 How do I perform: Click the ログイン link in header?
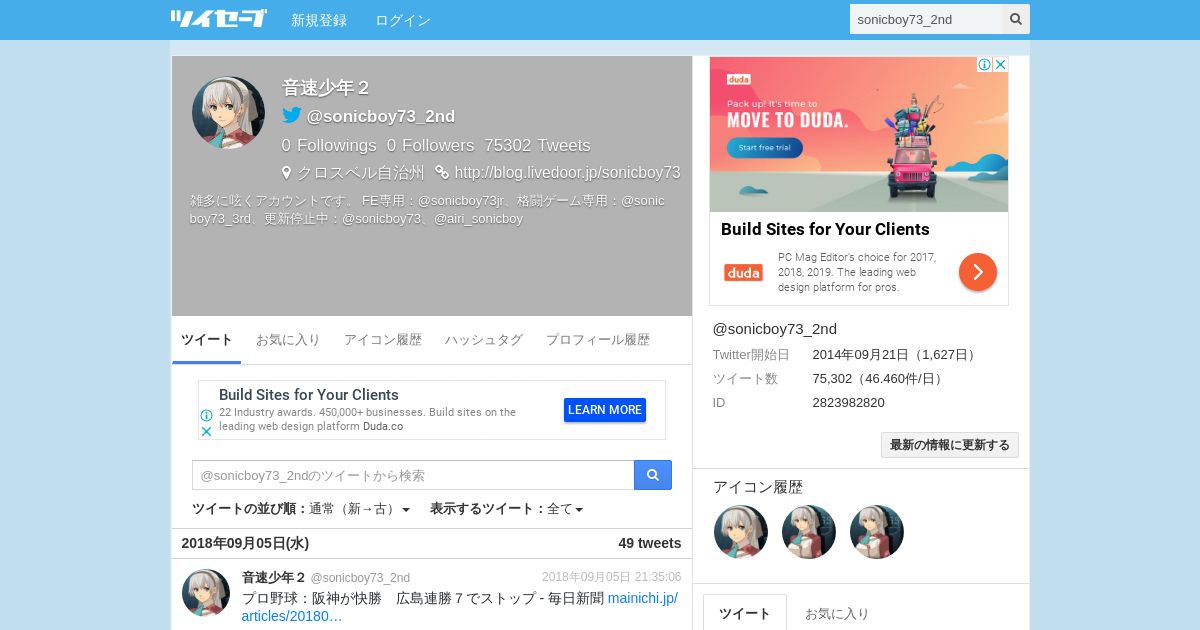click(403, 20)
